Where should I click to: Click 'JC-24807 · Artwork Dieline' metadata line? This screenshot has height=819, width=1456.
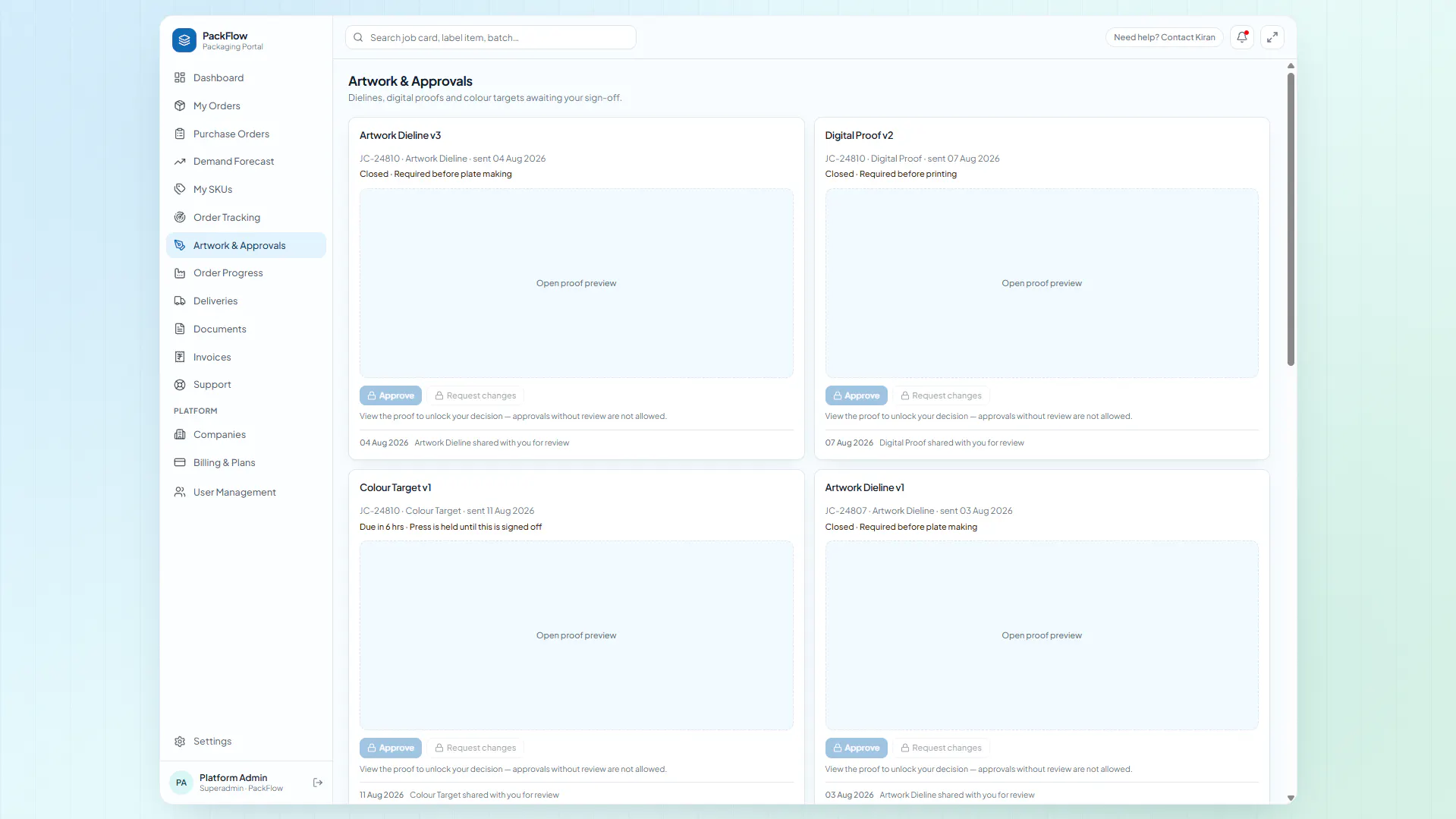918,511
